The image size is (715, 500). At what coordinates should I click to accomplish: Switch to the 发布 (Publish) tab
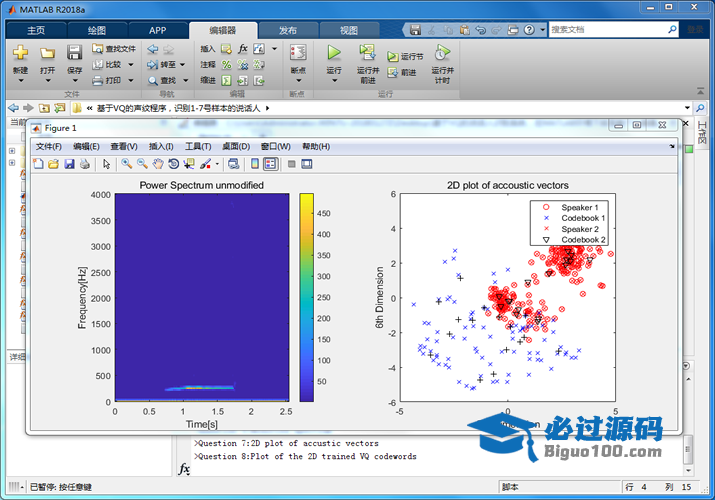[288, 31]
